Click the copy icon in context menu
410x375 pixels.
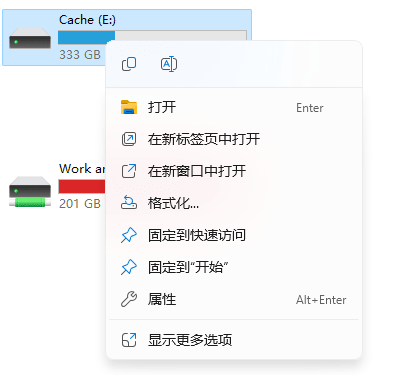[x=129, y=64]
